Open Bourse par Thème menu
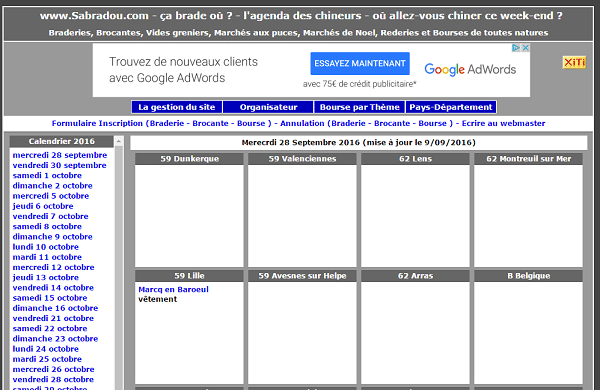 pos(359,107)
